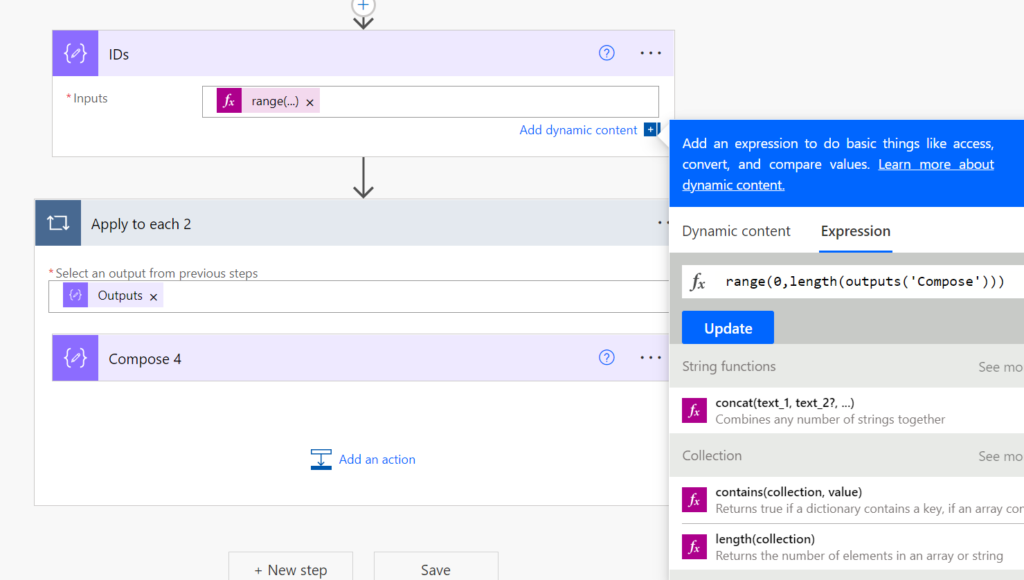Remove the Outputs token
Viewport: 1024px width, 580px height.
pos(153,297)
